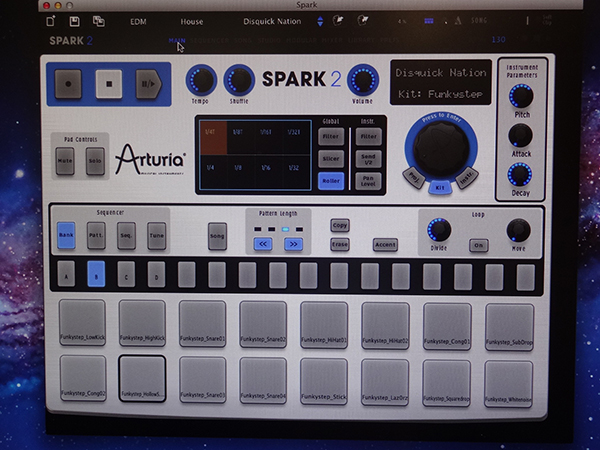The height and width of the screenshot is (450, 600).
Task: Click the blue Kit button
Action: coord(440,188)
